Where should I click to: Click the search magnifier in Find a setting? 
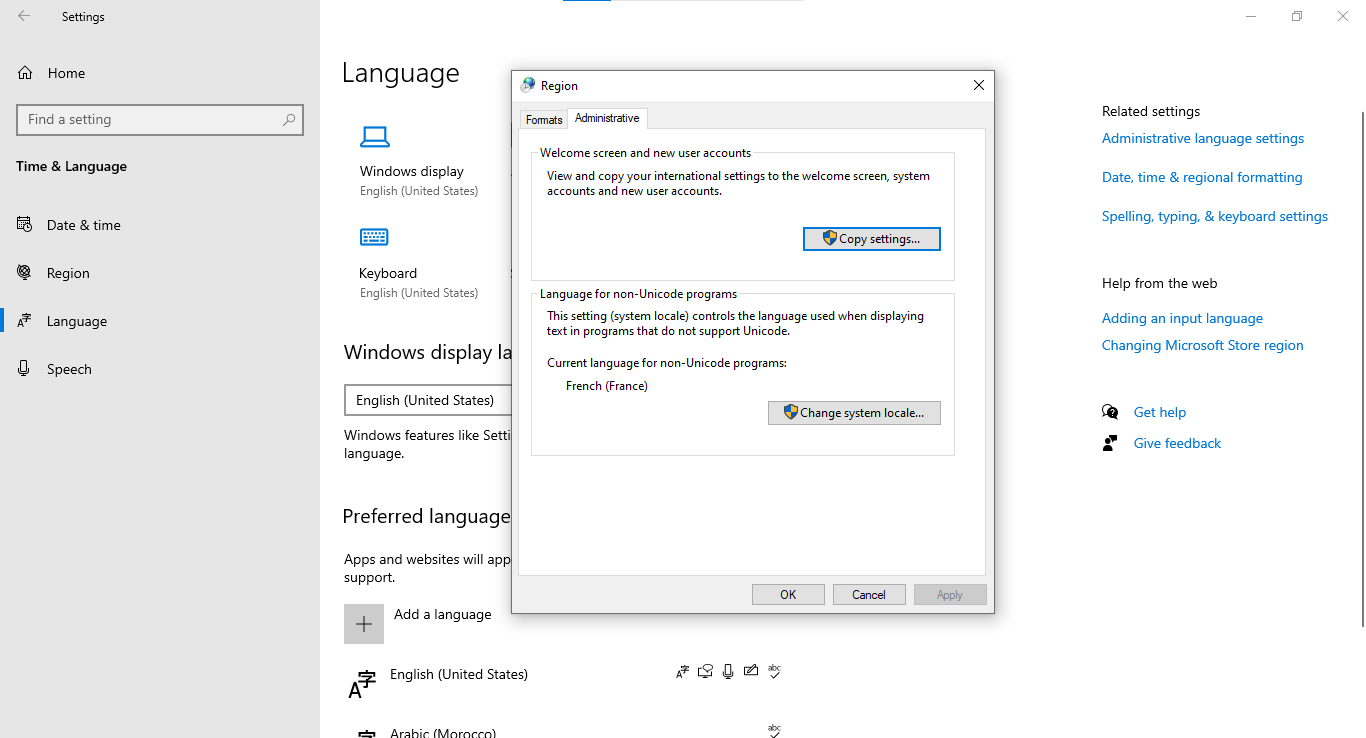289,119
